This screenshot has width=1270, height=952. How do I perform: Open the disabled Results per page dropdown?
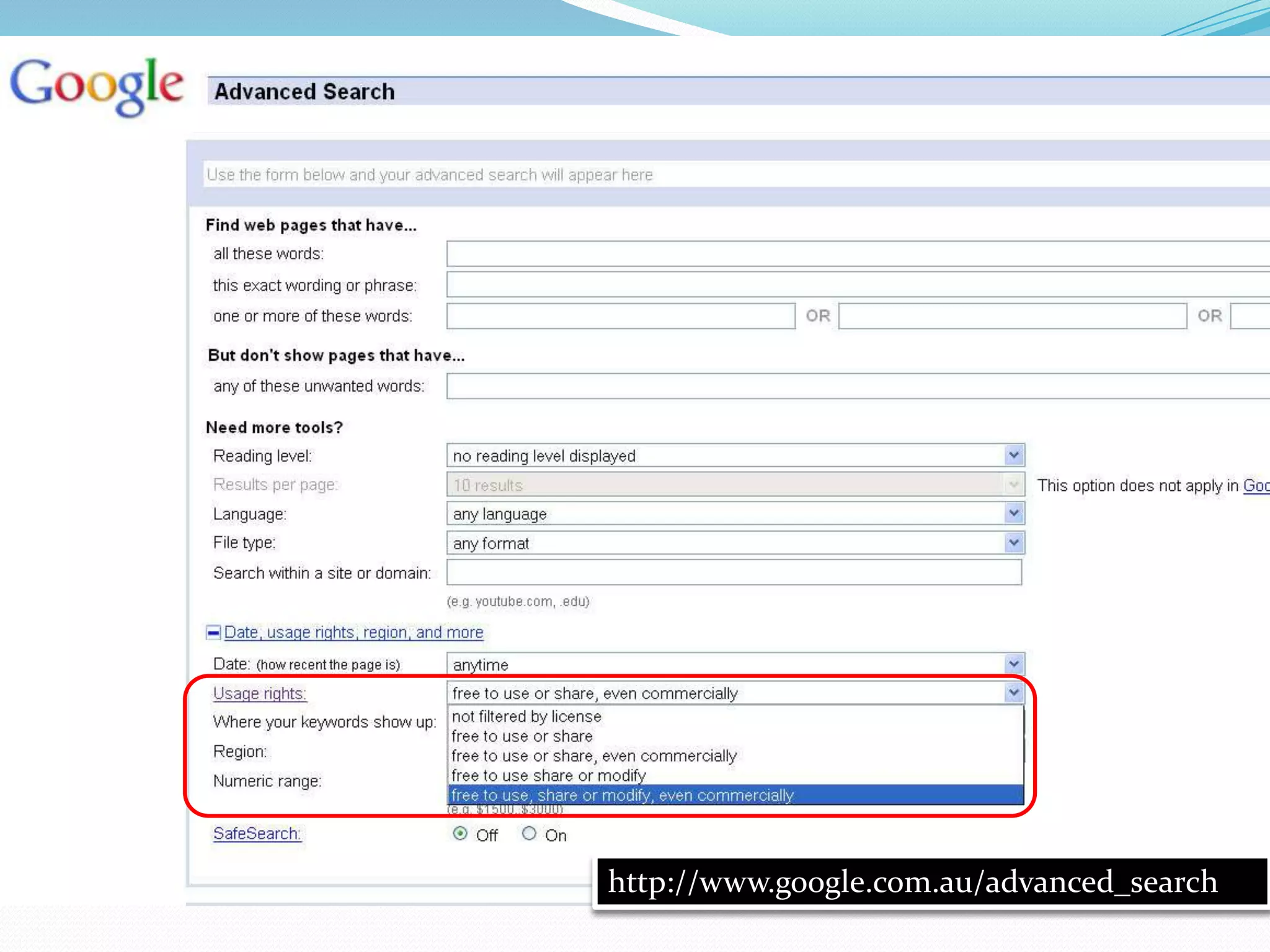[x=735, y=485]
